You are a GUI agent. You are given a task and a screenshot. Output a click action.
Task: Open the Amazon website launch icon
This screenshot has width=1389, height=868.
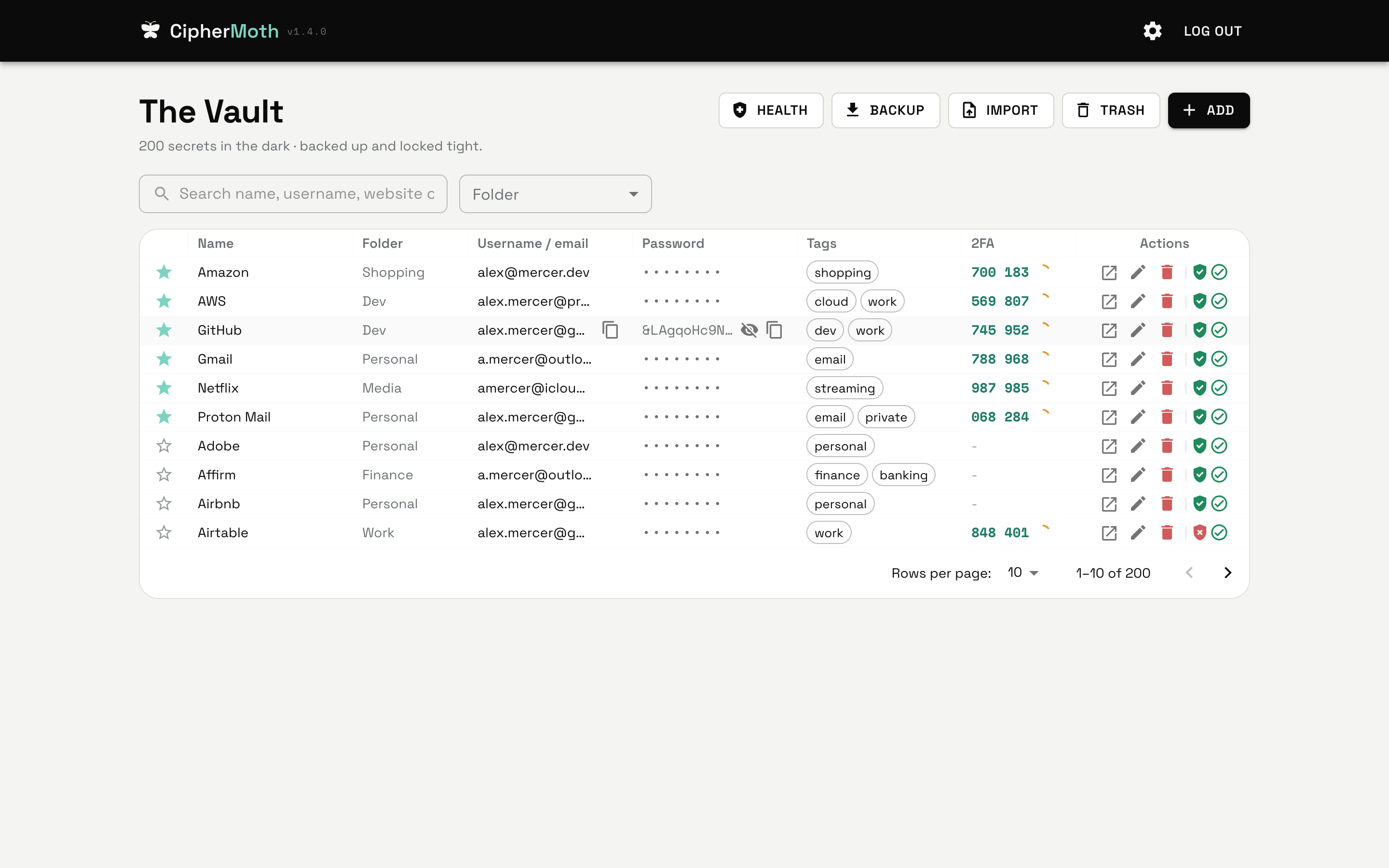(x=1109, y=272)
